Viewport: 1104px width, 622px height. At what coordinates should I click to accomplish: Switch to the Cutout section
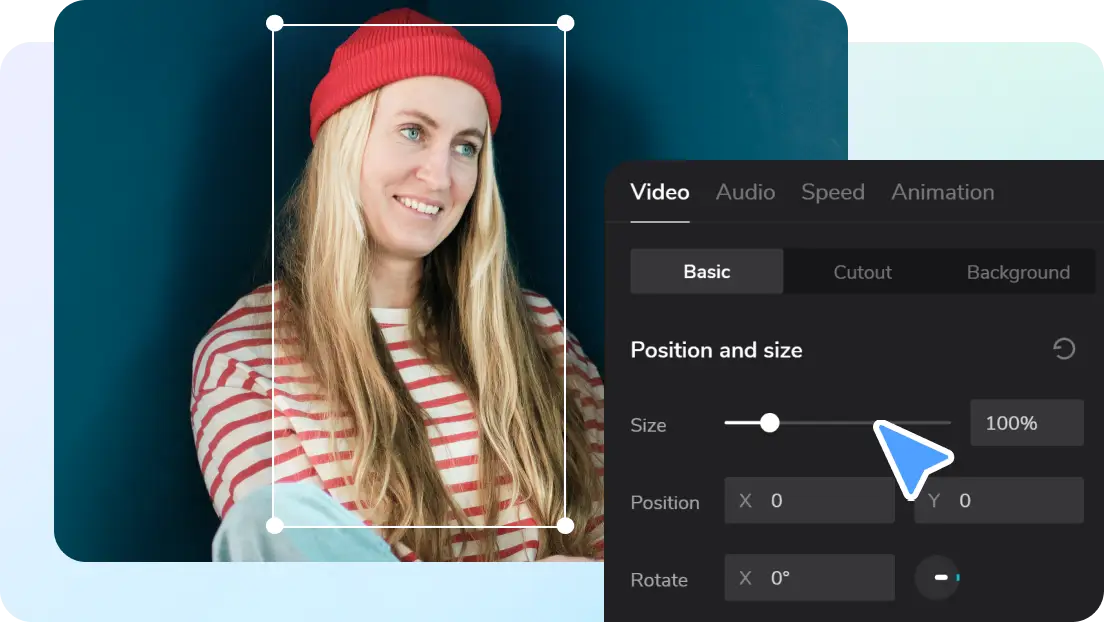coord(862,272)
